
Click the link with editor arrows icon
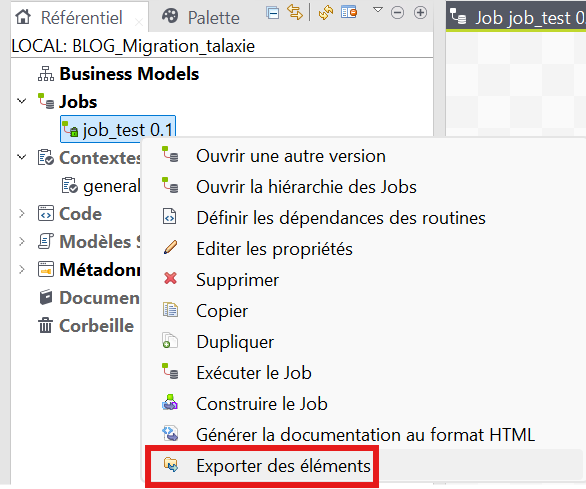(x=295, y=12)
